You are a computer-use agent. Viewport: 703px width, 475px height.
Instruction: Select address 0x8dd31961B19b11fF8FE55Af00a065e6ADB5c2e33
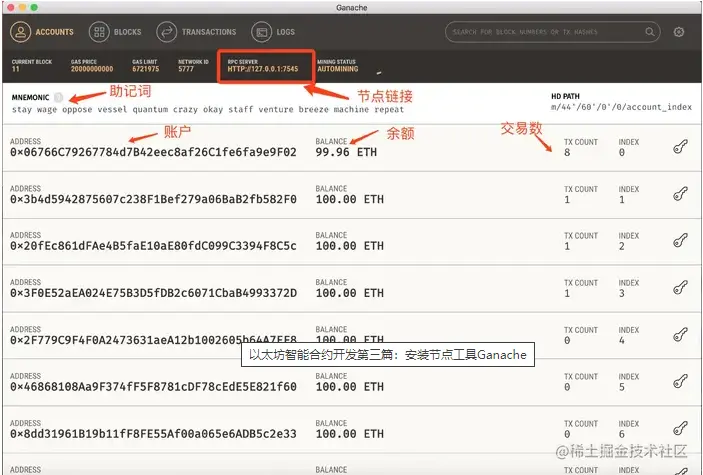(153, 434)
